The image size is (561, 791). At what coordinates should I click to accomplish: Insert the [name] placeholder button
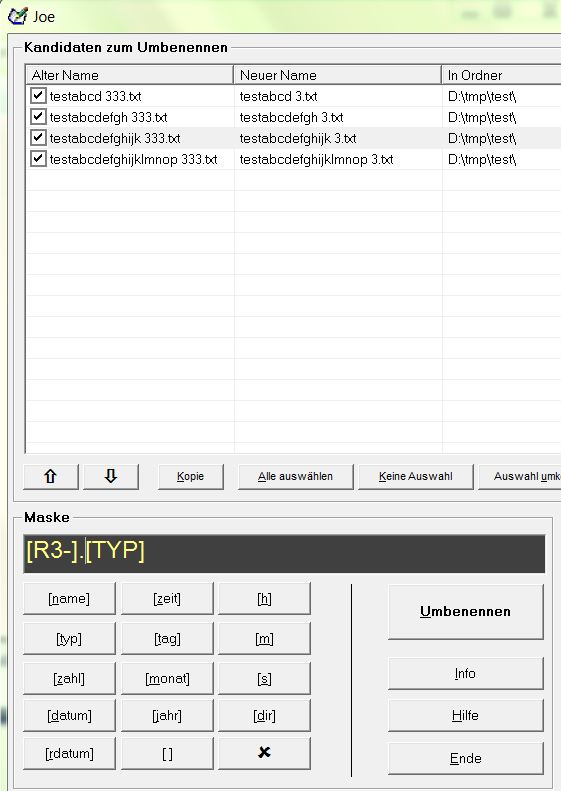click(69, 599)
